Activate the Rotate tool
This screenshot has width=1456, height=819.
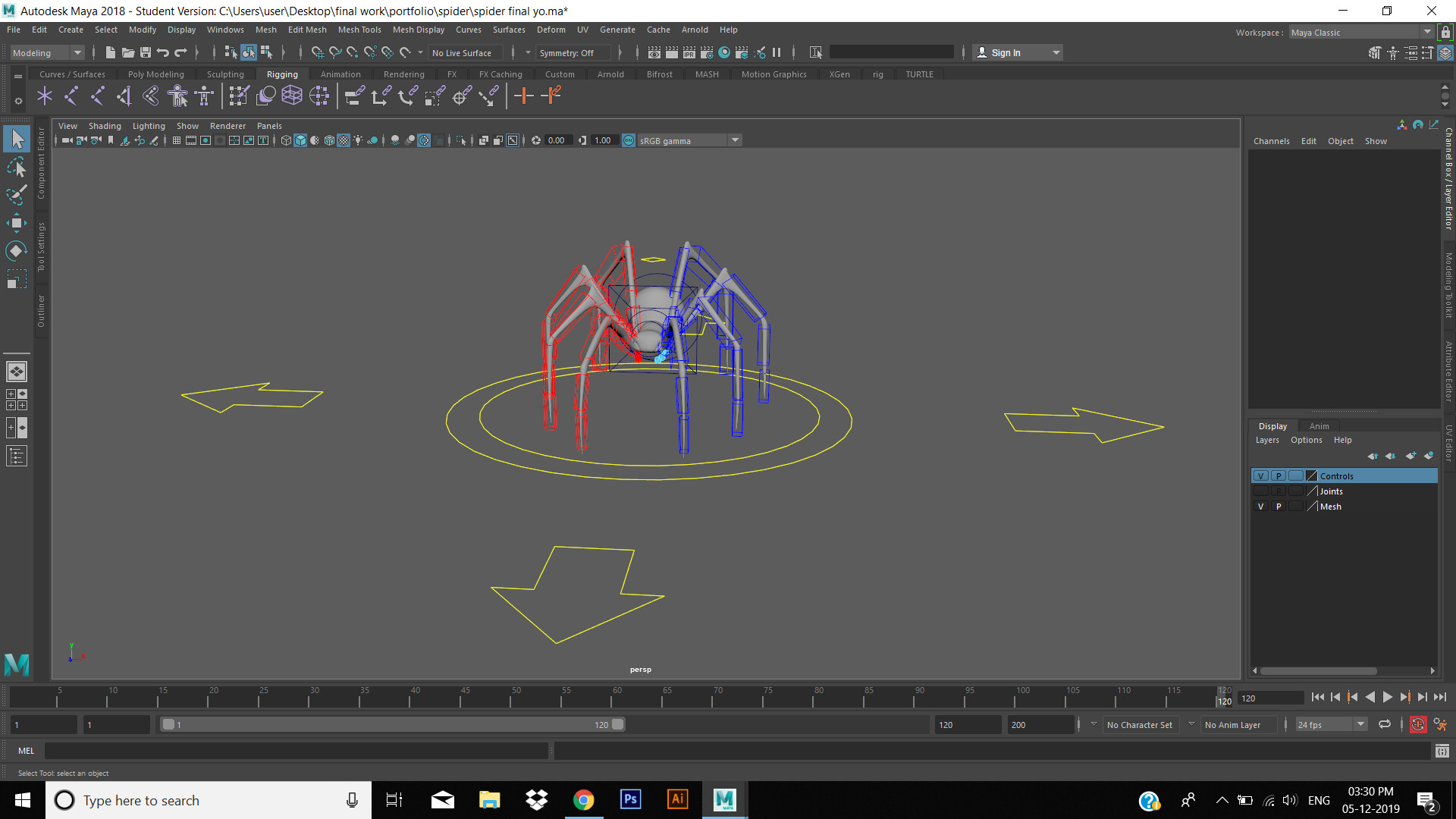pos(16,250)
